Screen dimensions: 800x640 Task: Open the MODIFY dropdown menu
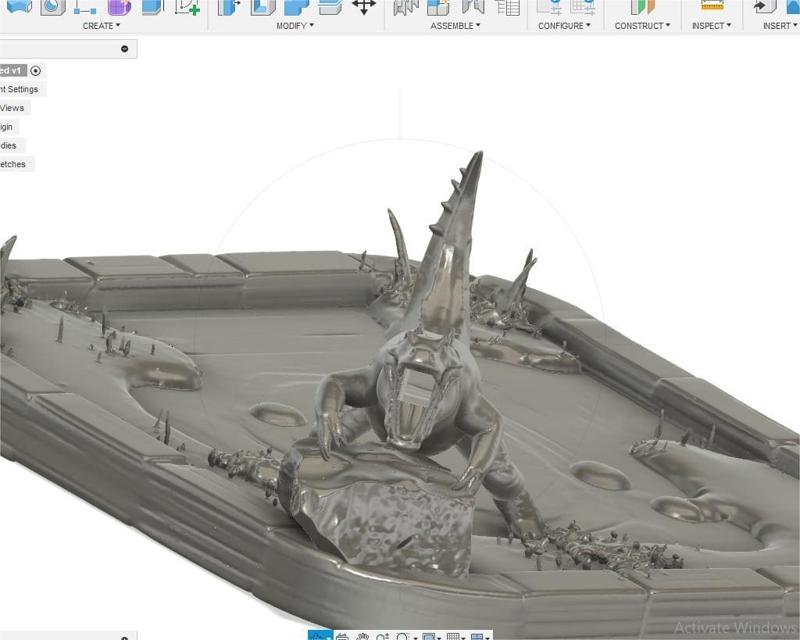coord(295,26)
